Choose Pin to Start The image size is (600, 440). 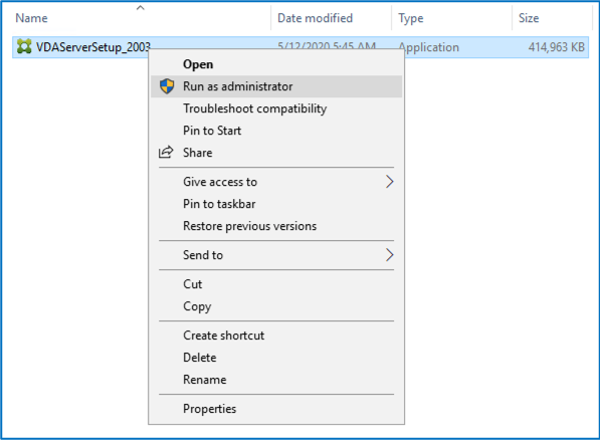click(212, 130)
